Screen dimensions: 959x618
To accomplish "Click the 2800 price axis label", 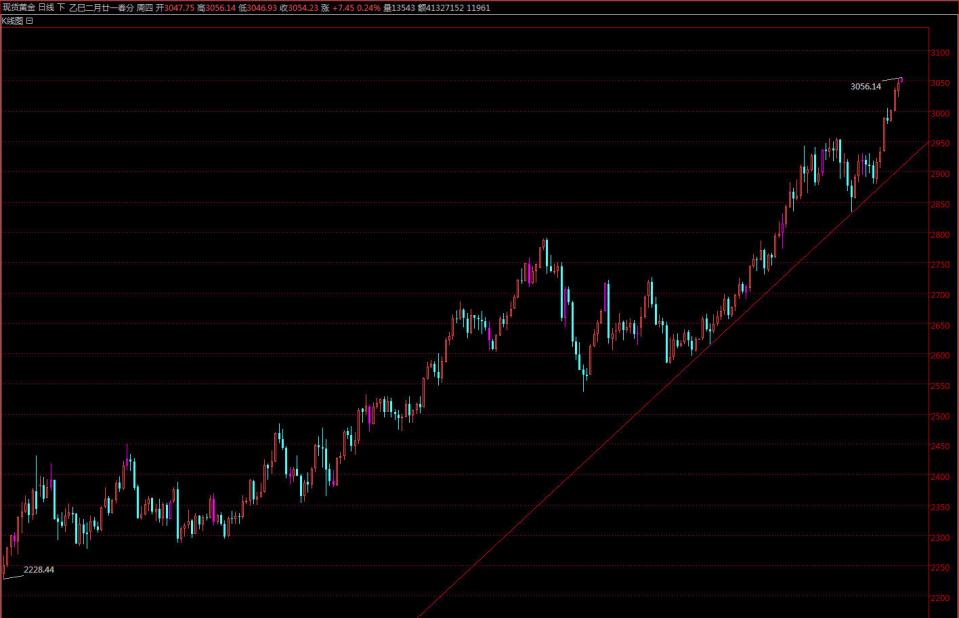I will tap(939, 234).
